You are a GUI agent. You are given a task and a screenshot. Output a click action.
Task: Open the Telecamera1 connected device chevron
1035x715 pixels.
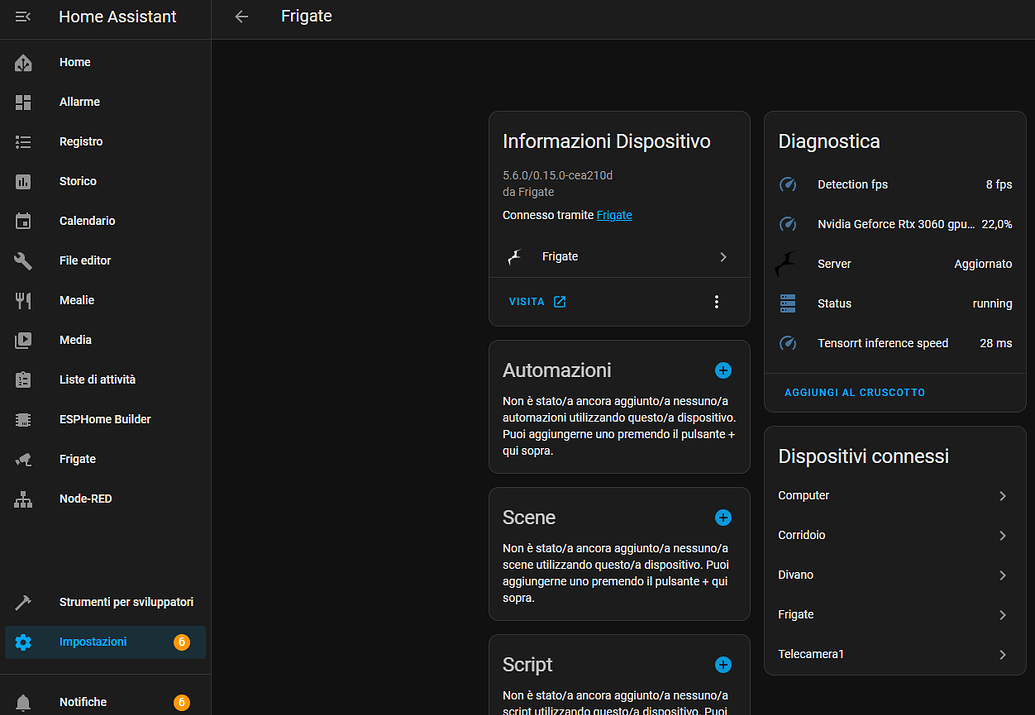pyautogui.click(x=1002, y=655)
